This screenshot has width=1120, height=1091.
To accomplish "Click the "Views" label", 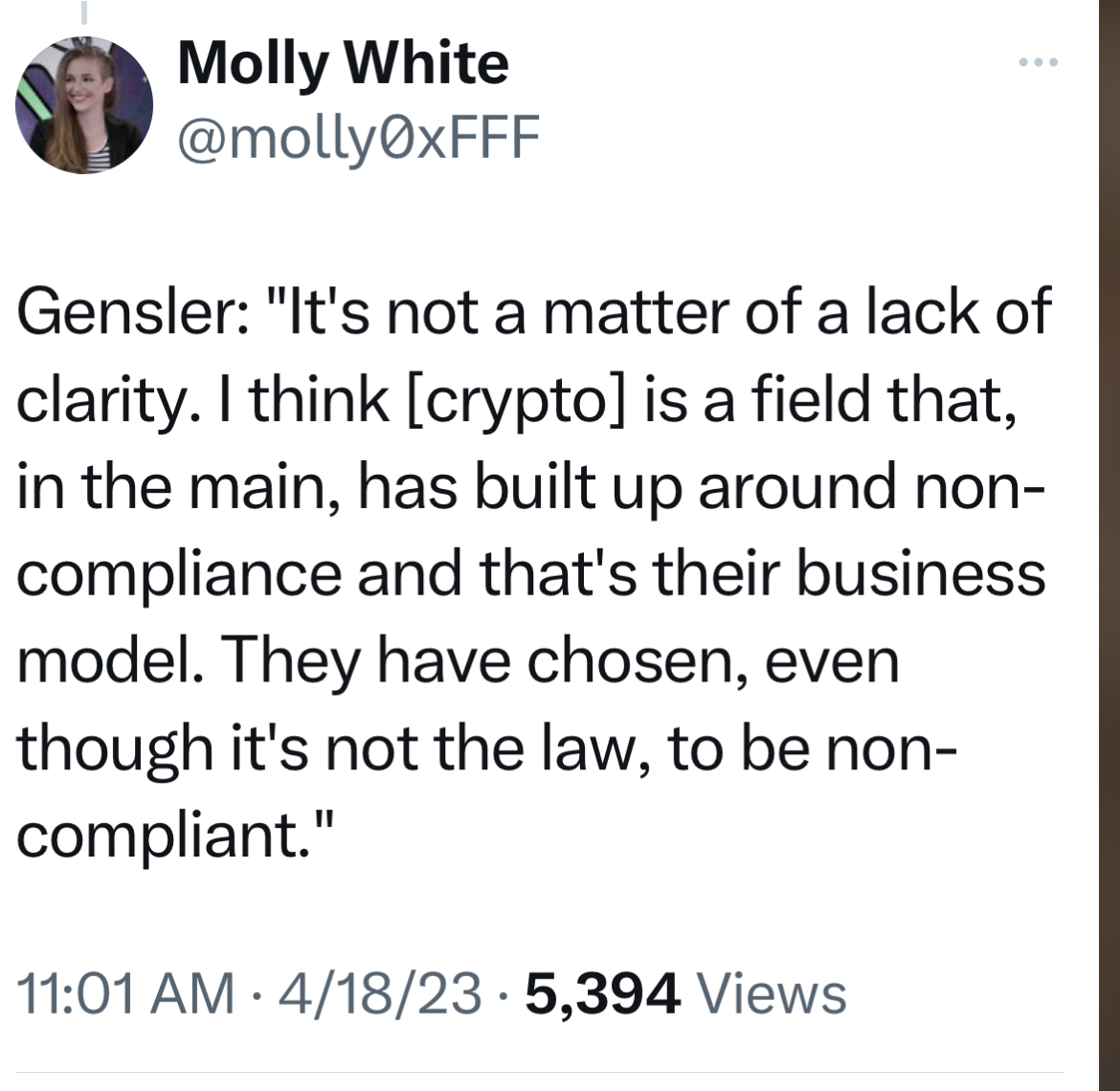I will tap(774, 992).
